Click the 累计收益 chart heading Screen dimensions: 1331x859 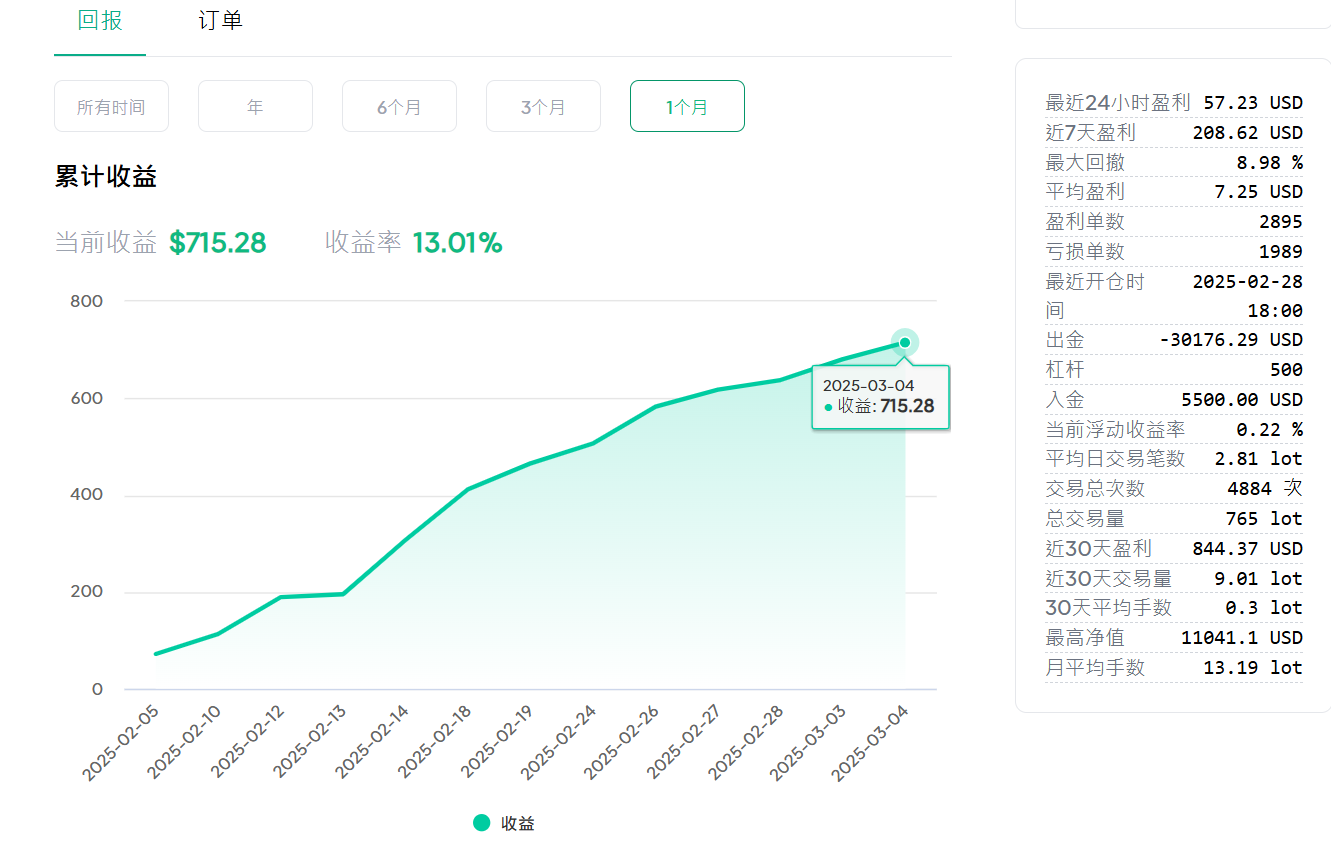(x=106, y=178)
